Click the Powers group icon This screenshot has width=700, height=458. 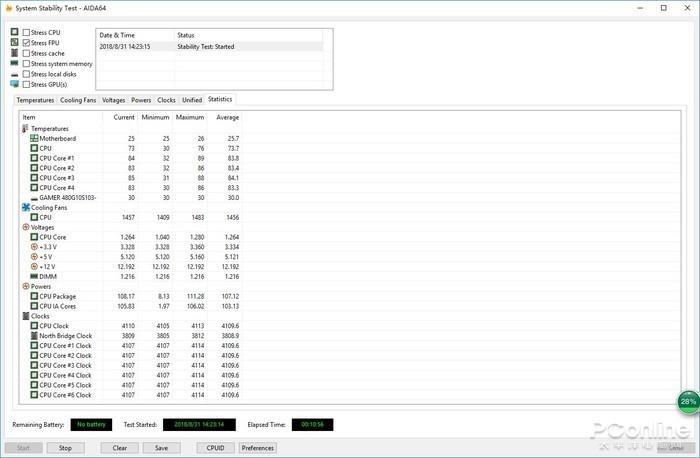pyautogui.click(x=26, y=286)
